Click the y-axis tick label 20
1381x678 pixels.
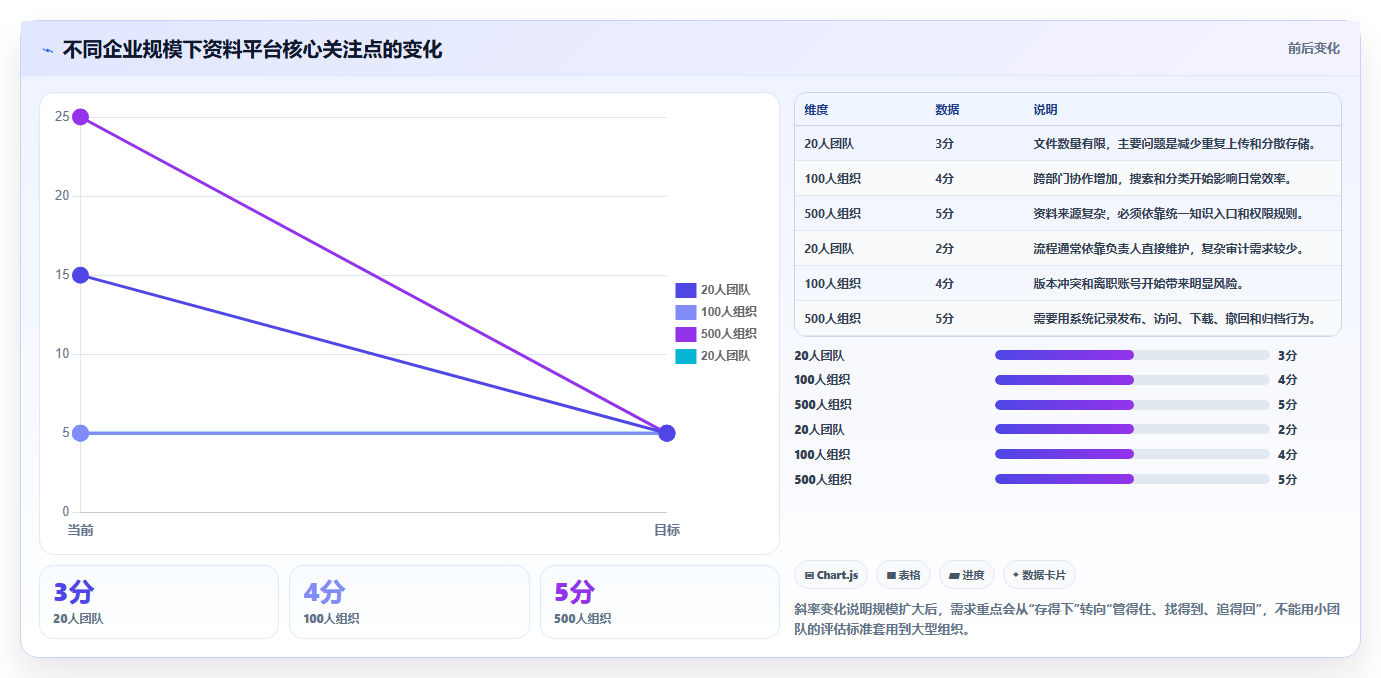coord(62,196)
